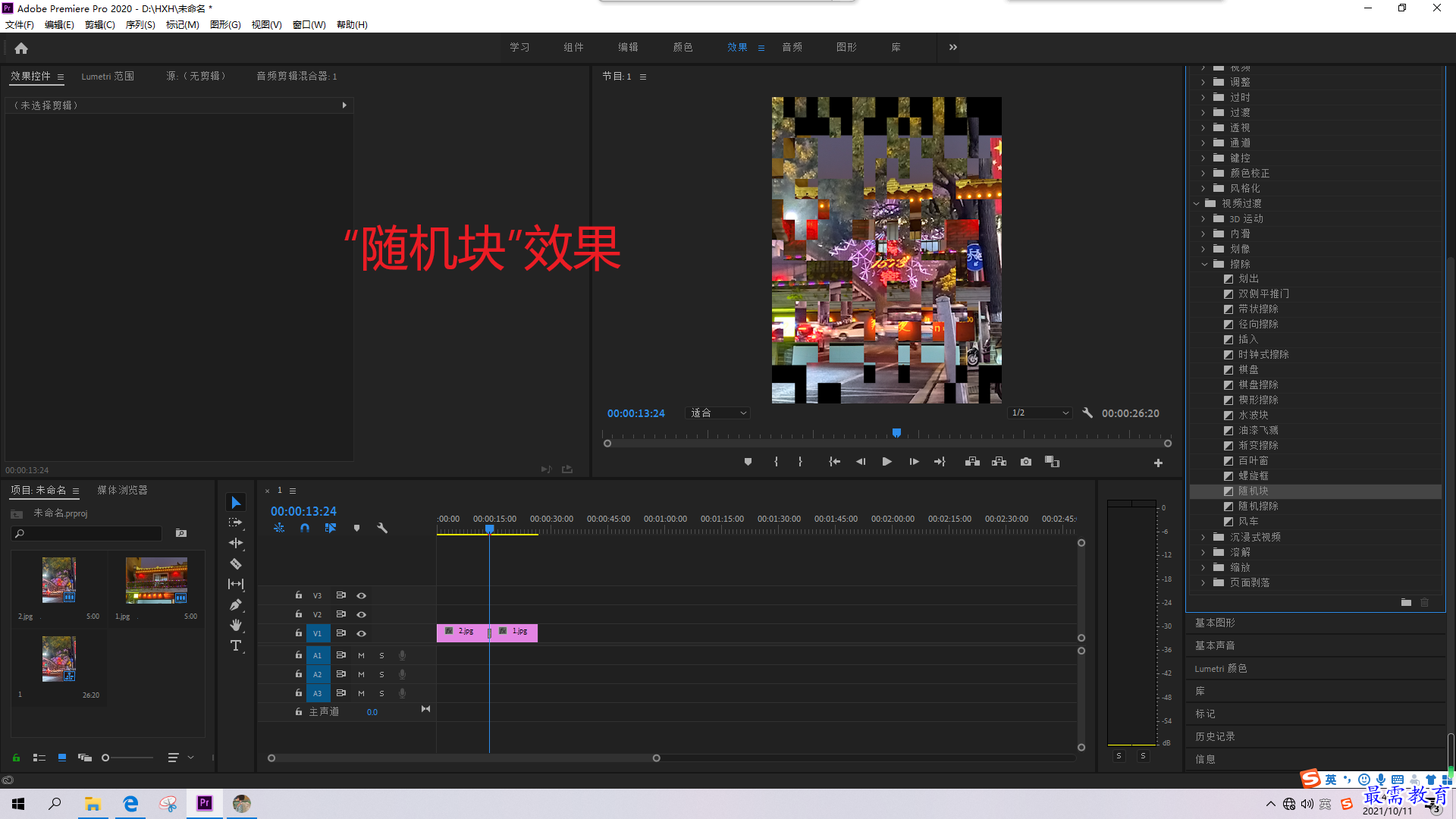
Task: Toggle lock on V1 track
Action: (299, 633)
